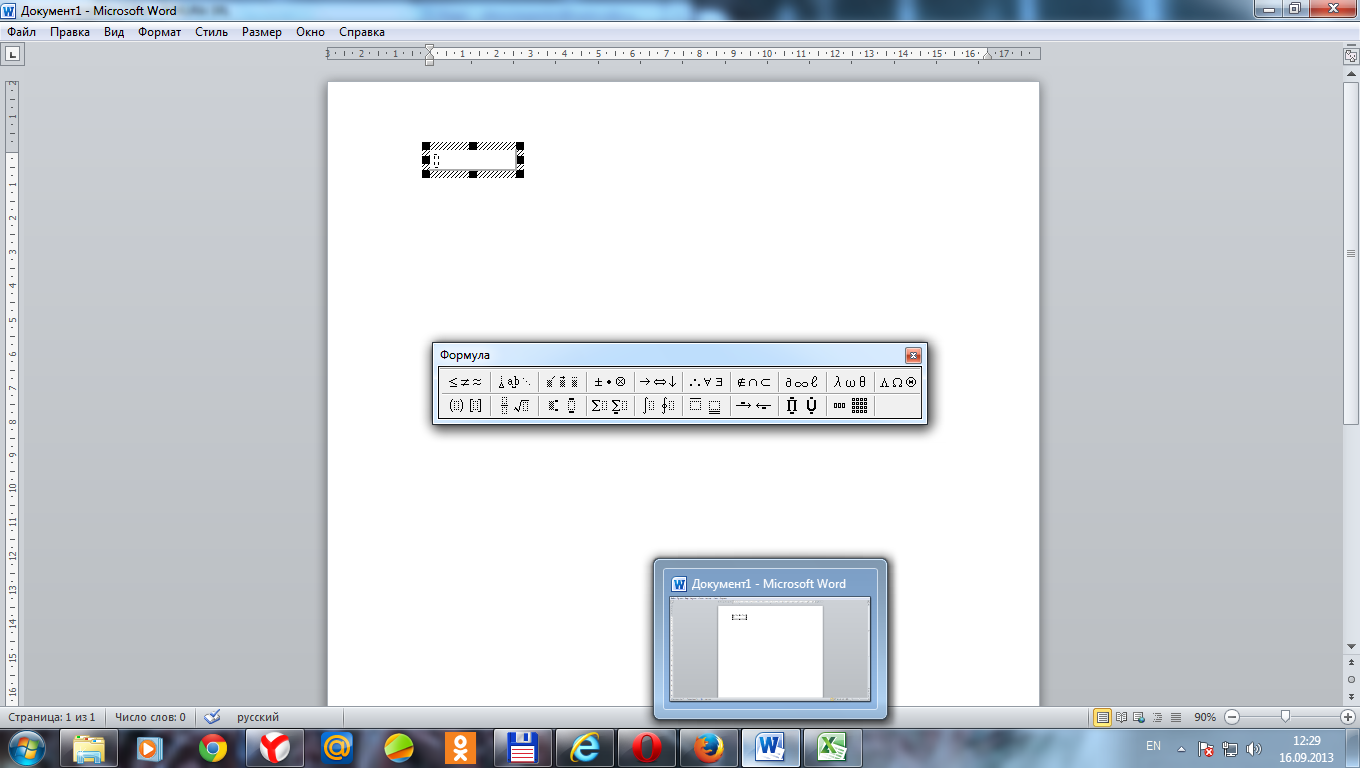Open fraction and radical templates palette

(x=514, y=405)
